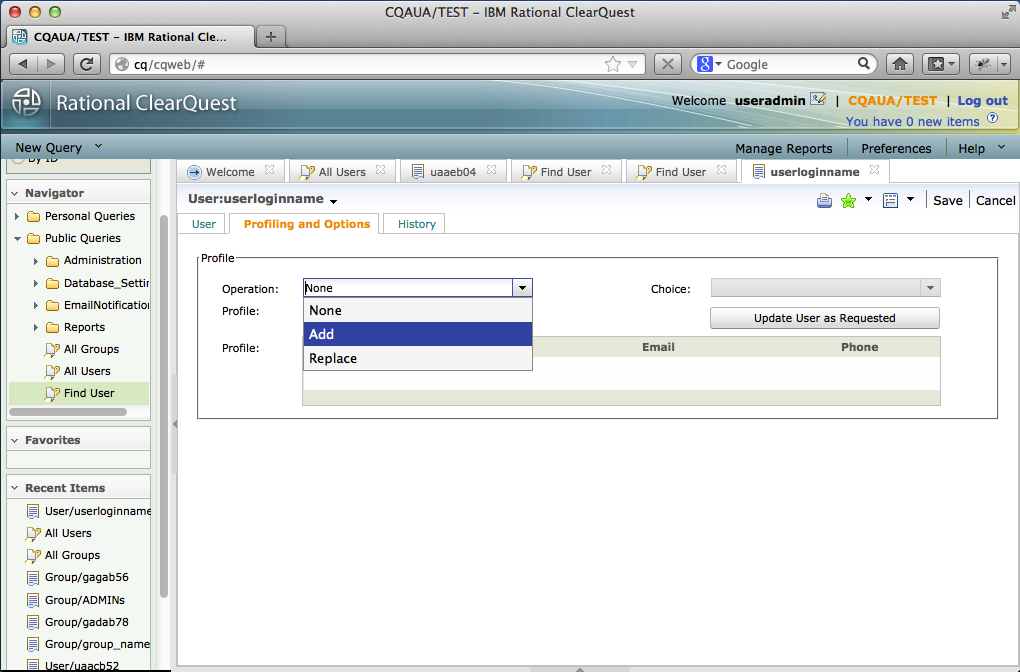The image size is (1020, 672).
Task: Close the uaaeb04 tab
Action: pos(491,170)
